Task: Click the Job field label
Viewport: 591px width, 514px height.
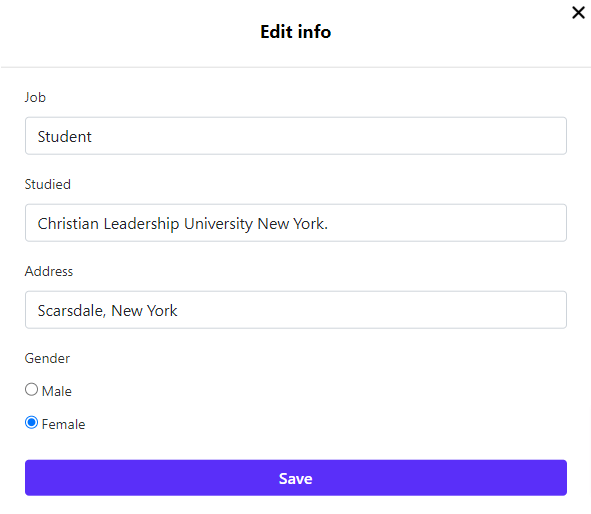Action: pyautogui.click(x=35, y=97)
